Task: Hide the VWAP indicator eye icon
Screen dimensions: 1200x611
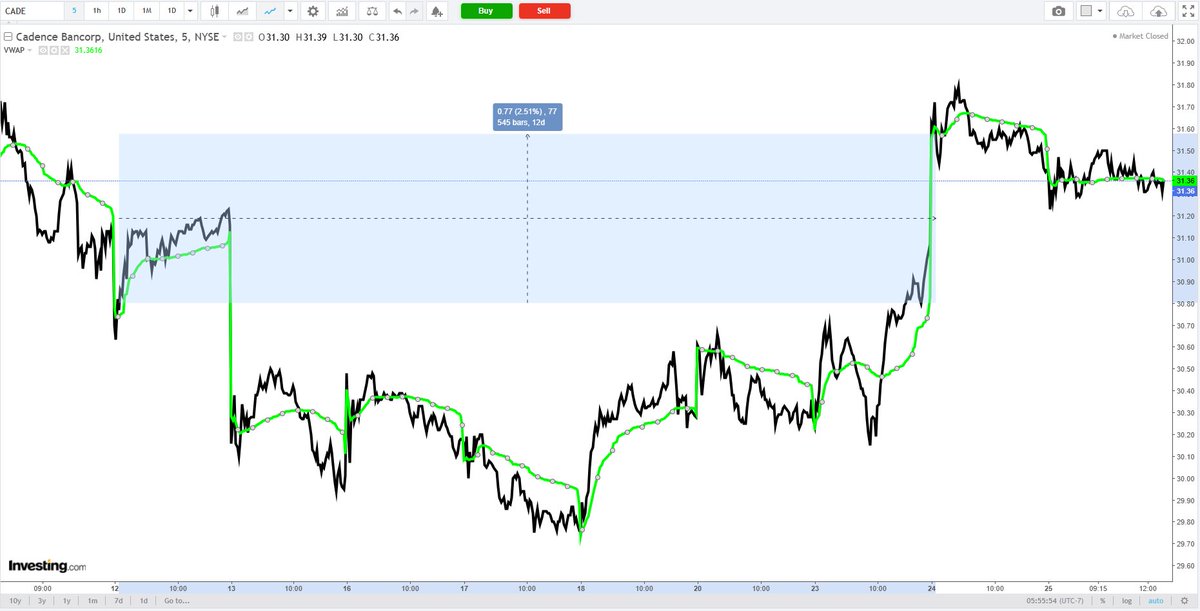Action: click(x=44, y=49)
